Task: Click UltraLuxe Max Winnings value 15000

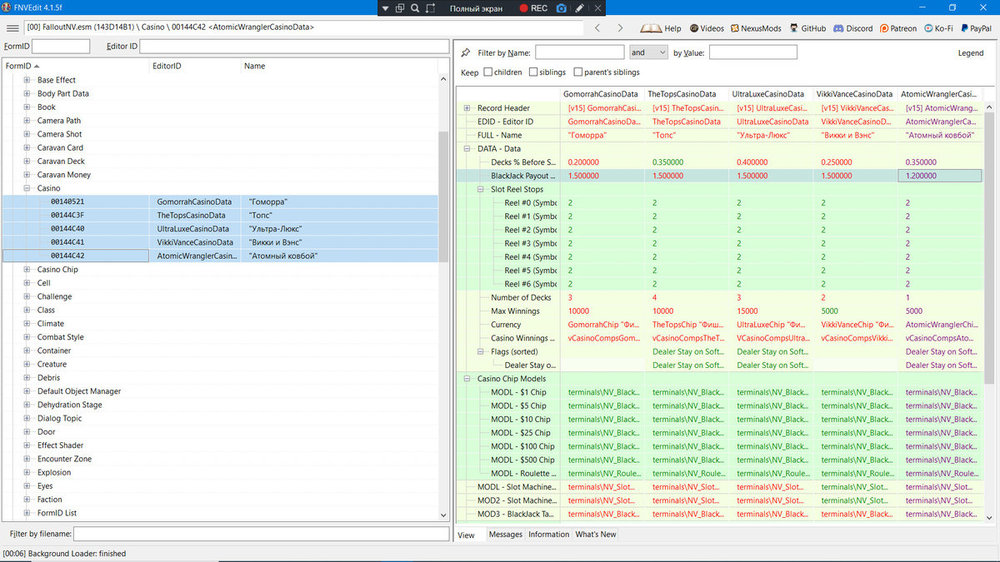Action: click(747, 311)
